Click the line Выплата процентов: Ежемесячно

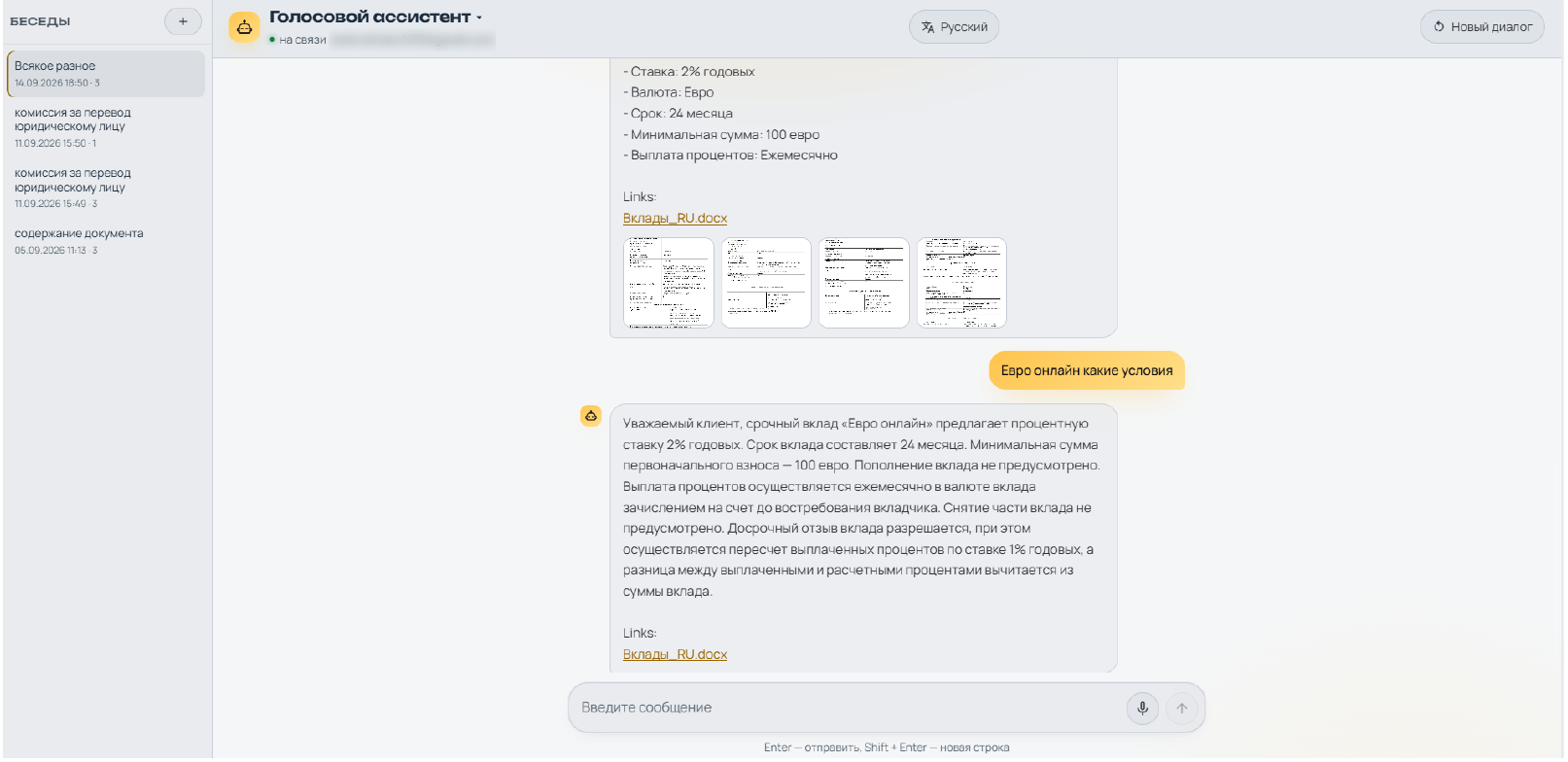(x=730, y=156)
